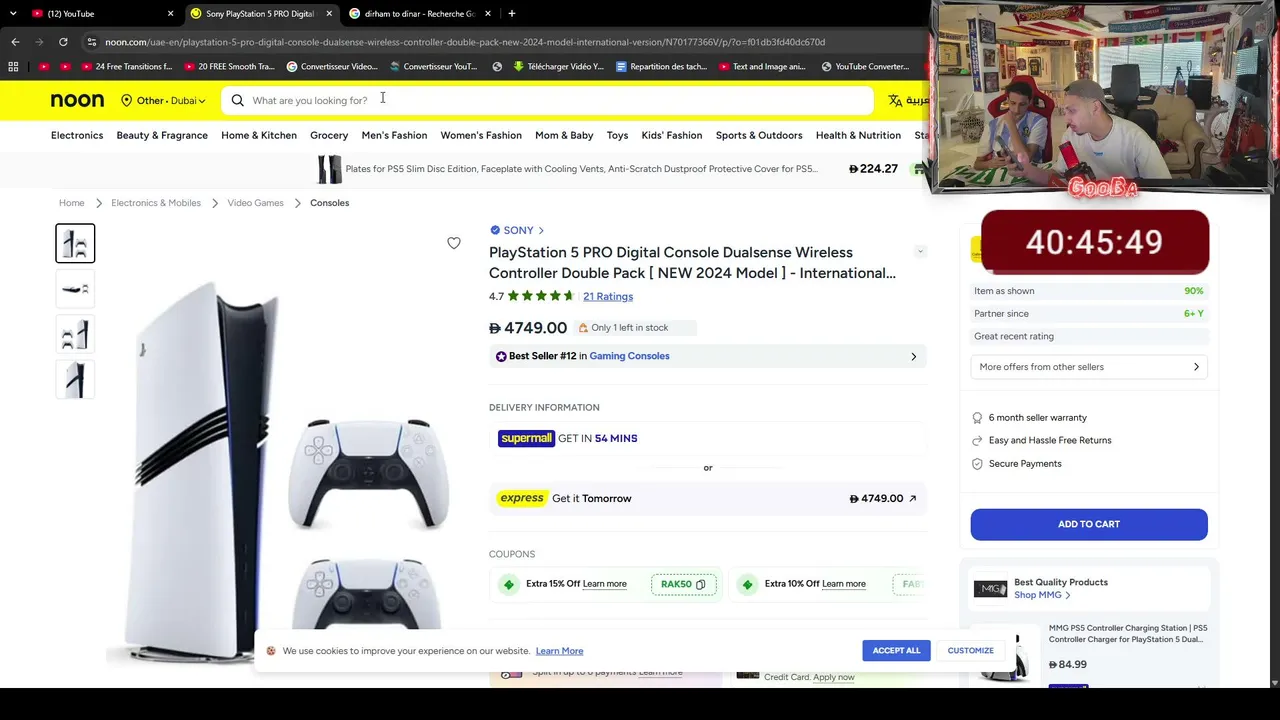1280x720 pixels.
Task: Click the browser back arrow
Action: [15, 42]
